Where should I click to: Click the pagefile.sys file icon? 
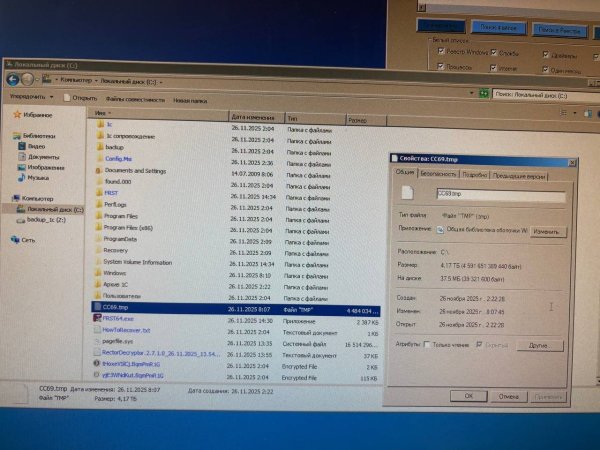tap(97, 341)
